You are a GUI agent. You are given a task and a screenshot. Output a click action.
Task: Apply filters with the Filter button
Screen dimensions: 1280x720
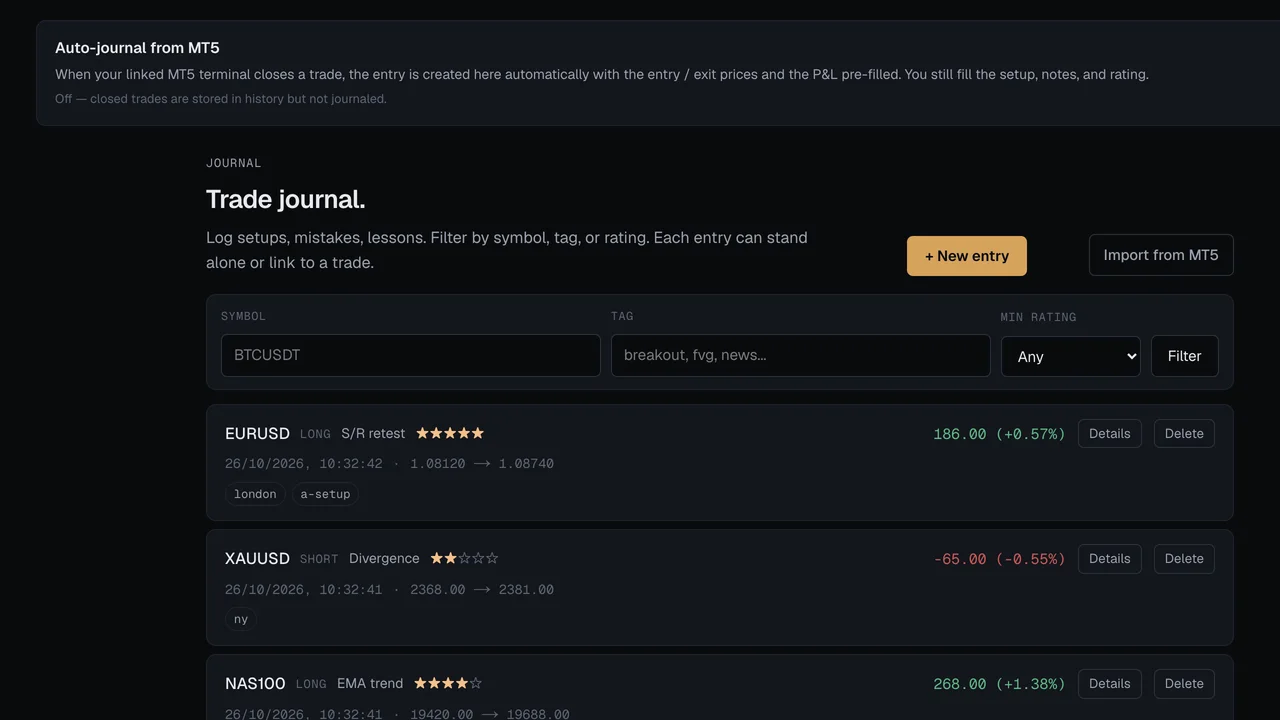(x=1185, y=356)
